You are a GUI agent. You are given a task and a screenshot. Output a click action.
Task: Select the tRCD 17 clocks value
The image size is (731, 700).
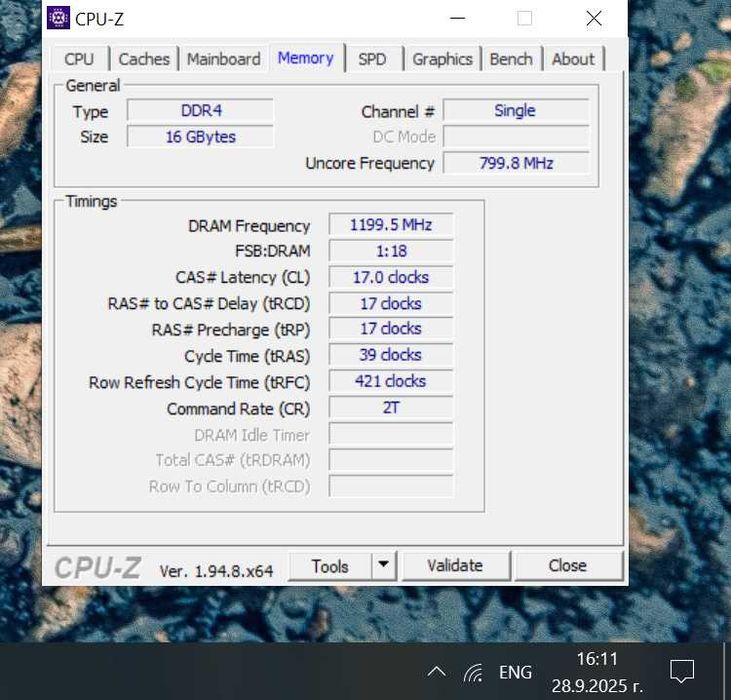391,304
